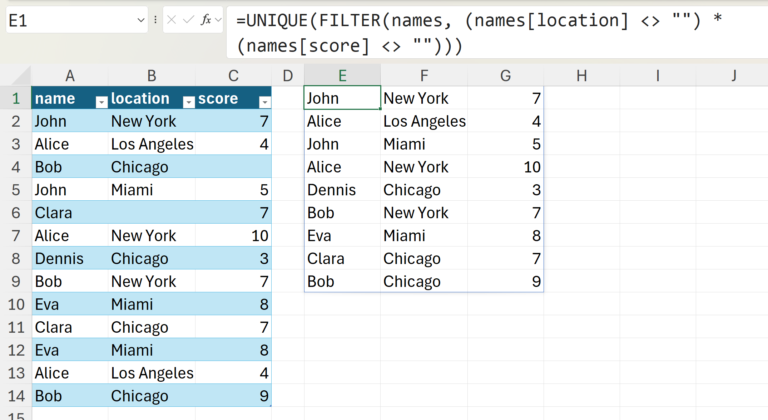Expand the Name Box dropdown arrow
Screen dimensions: 768x420
click(x=141, y=20)
